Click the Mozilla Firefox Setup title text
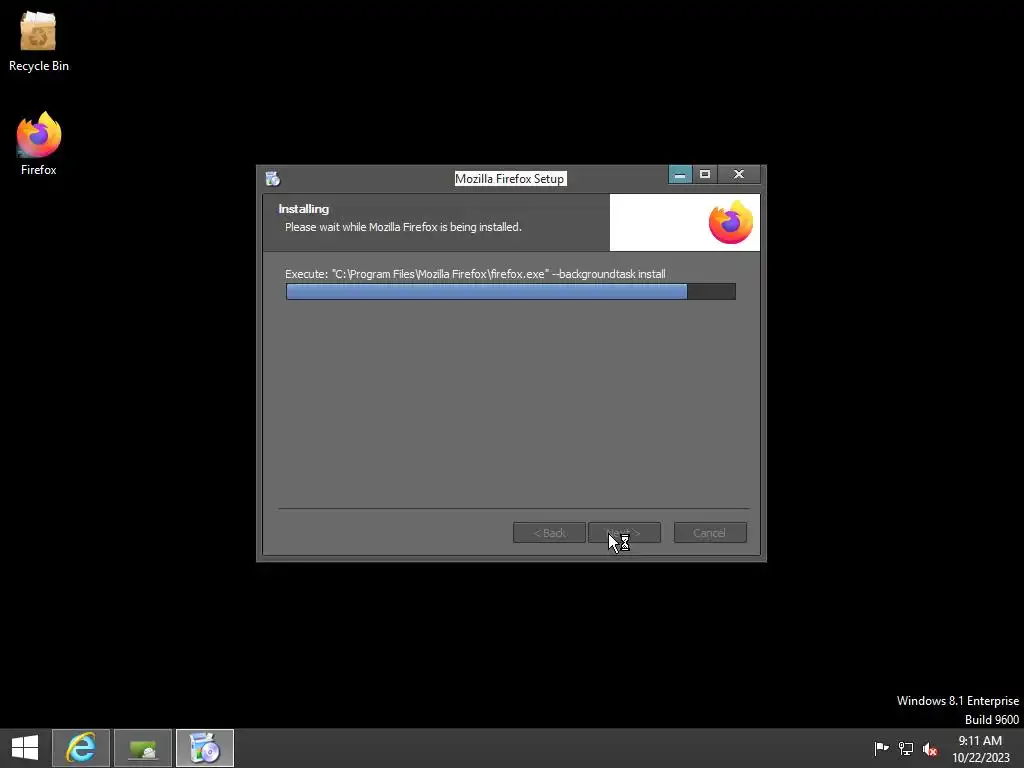Viewport: 1024px width, 768px height. coord(510,179)
